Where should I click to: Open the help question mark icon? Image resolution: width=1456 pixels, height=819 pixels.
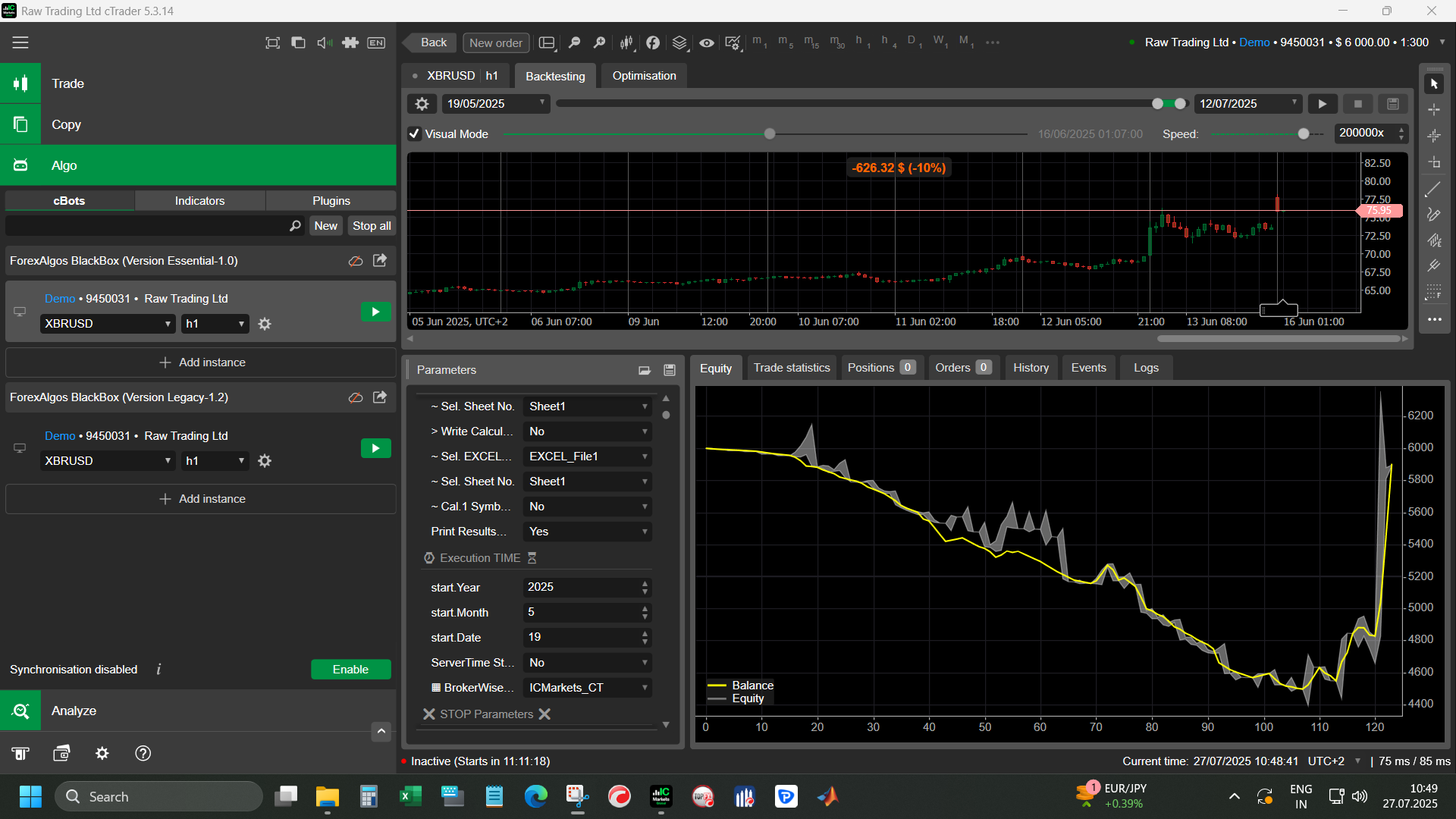point(143,753)
